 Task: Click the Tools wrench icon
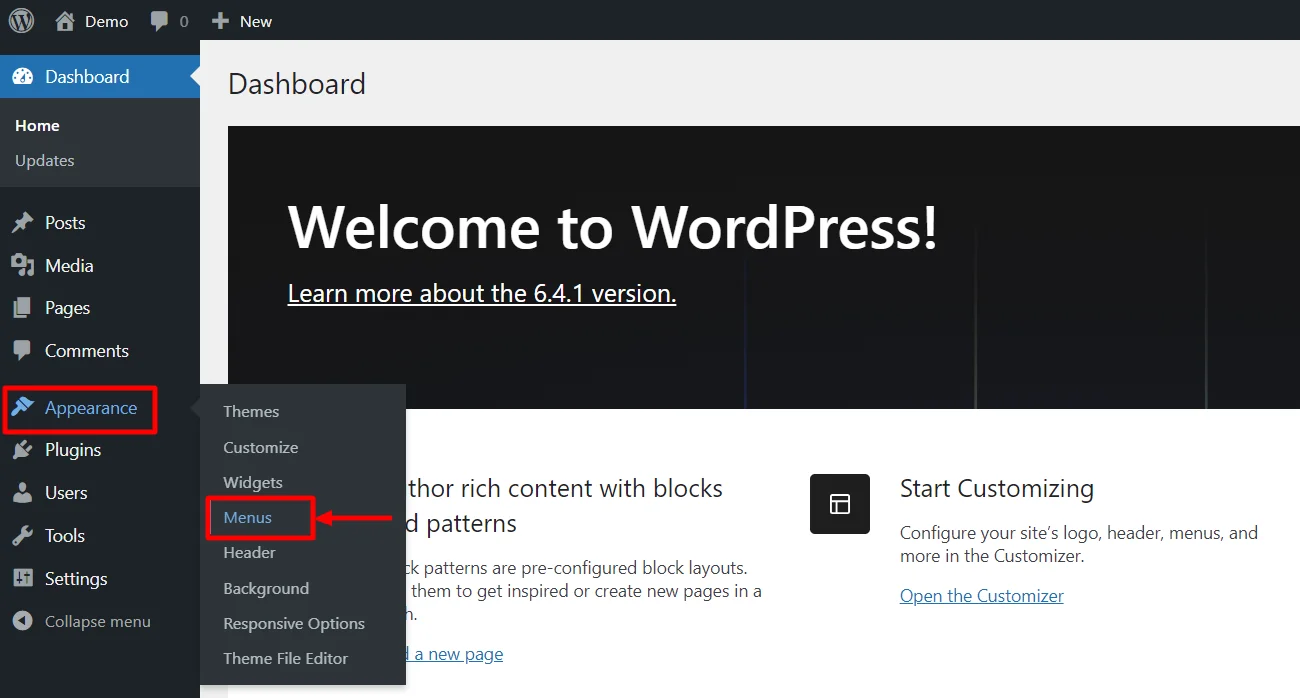[x=22, y=536]
